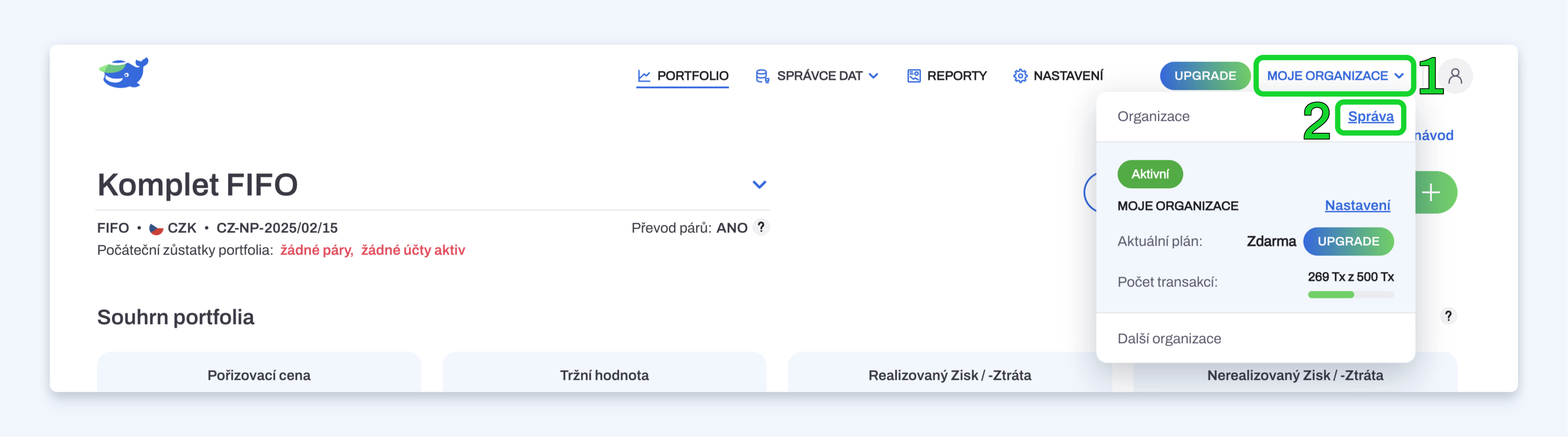
Task: Open the Nastavení menu item
Action: 1058,76
